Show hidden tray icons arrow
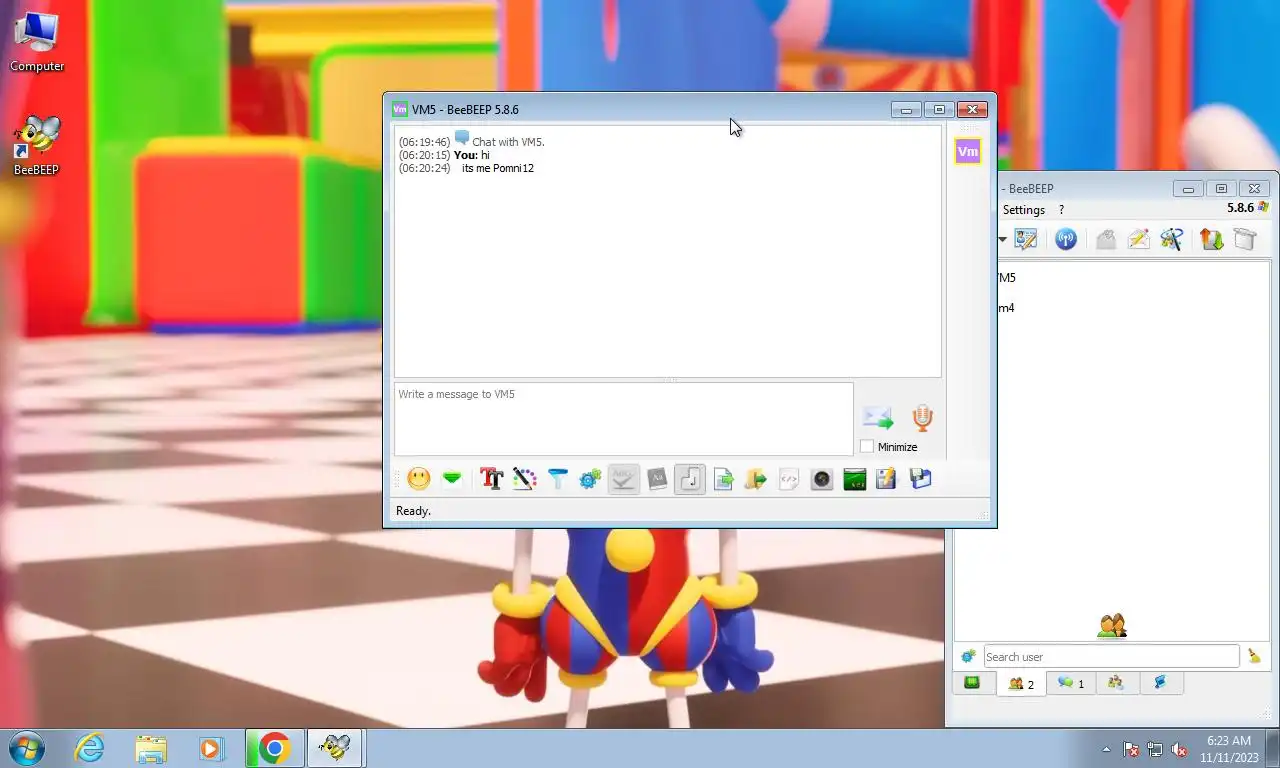1280x768 pixels. click(1106, 749)
